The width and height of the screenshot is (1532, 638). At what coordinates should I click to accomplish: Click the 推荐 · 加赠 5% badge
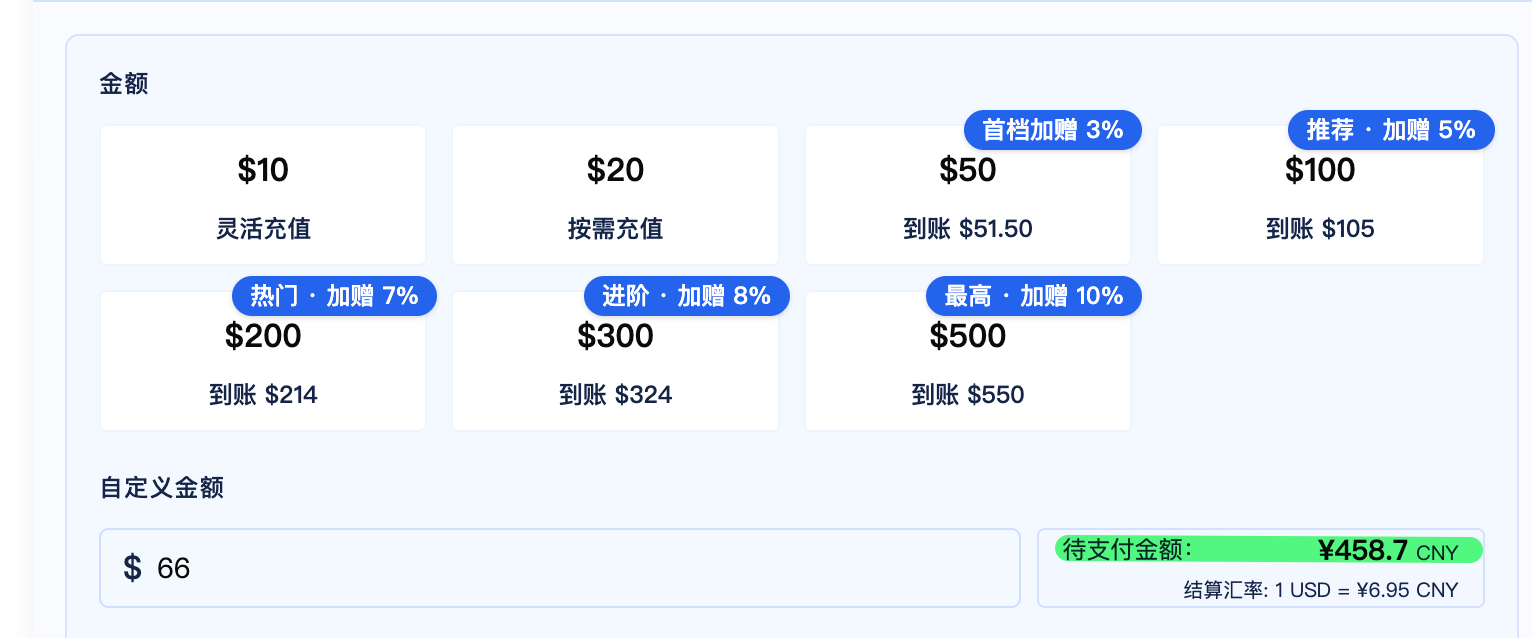[1391, 130]
